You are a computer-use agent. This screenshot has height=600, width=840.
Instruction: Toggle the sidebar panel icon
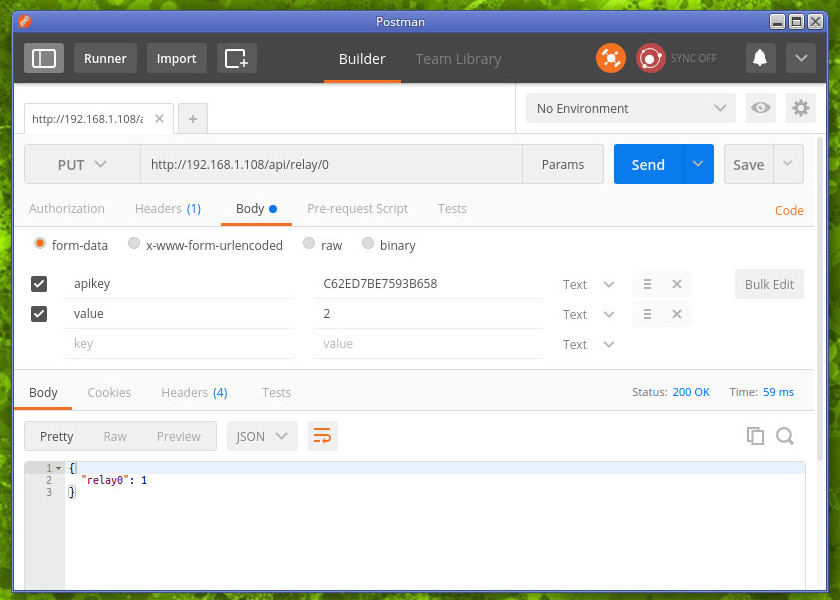point(44,58)
